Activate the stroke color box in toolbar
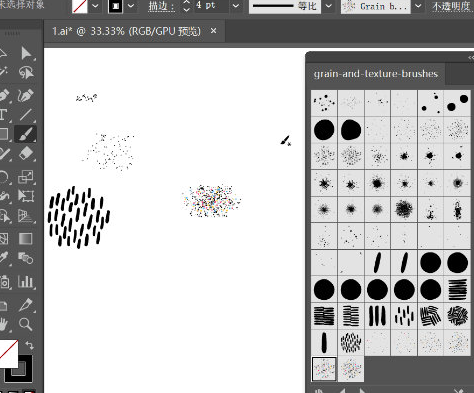The width and height of the screenshot is (474, 393). coord(19,369)
